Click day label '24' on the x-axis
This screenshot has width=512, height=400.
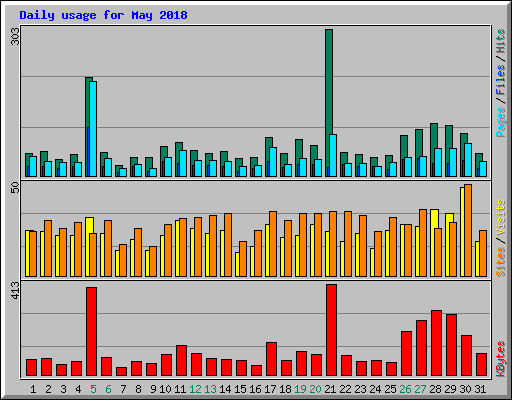point(375,389)
